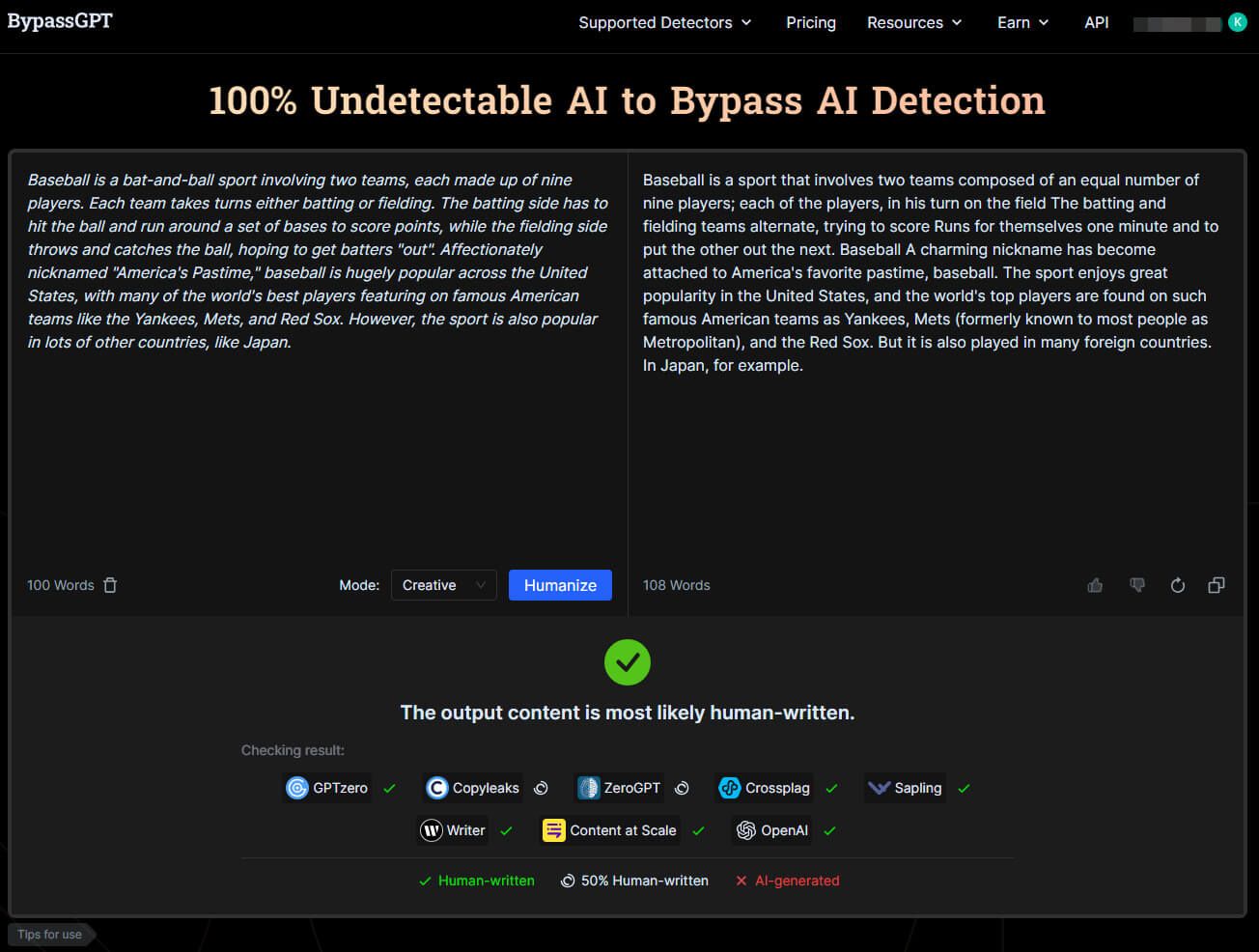Click the Content at Scale badge
This screenshot has width=1259, height=952.
[609, 830]
